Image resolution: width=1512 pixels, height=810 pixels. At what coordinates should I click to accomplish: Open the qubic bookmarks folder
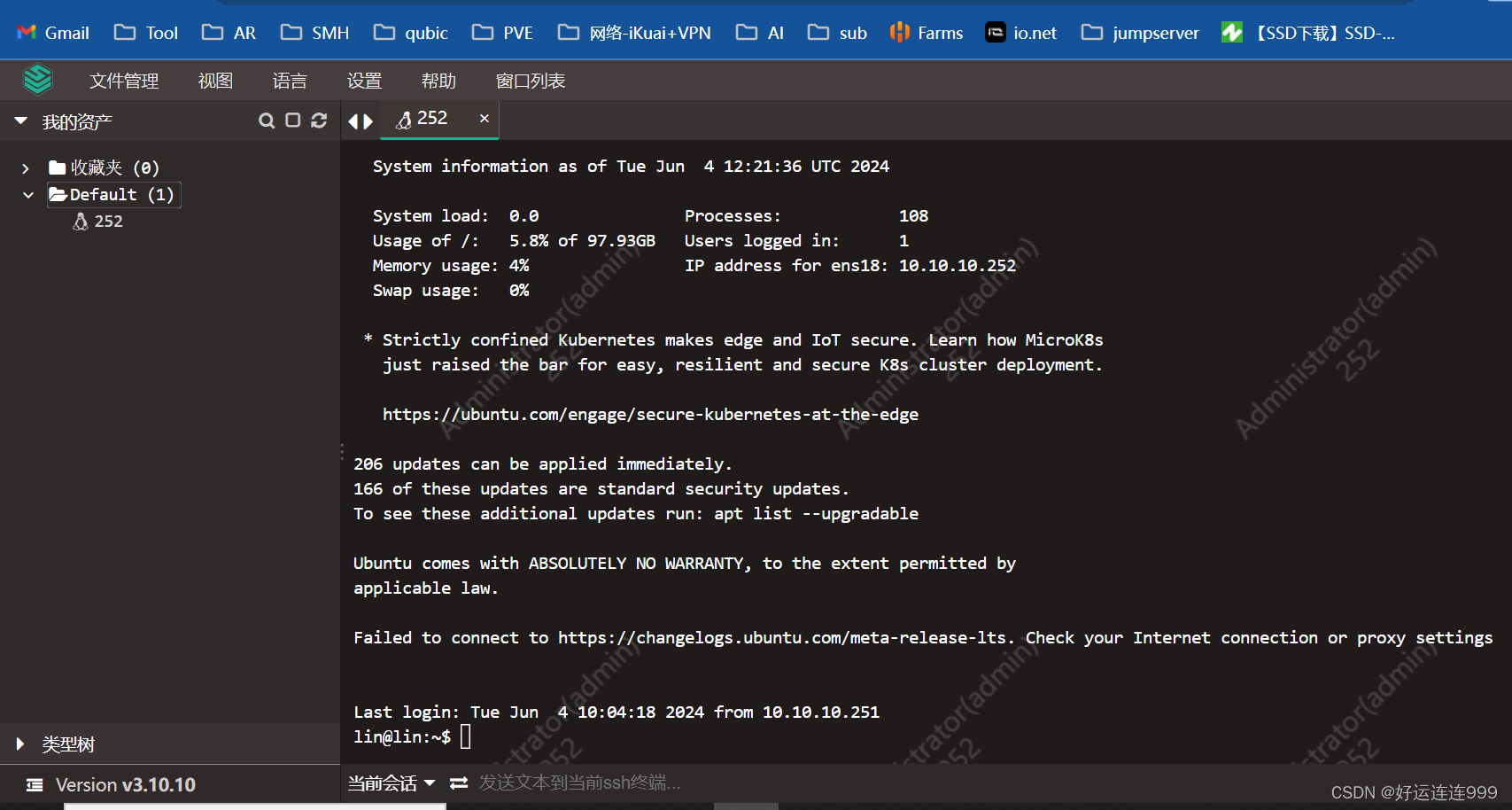(410, 33)
